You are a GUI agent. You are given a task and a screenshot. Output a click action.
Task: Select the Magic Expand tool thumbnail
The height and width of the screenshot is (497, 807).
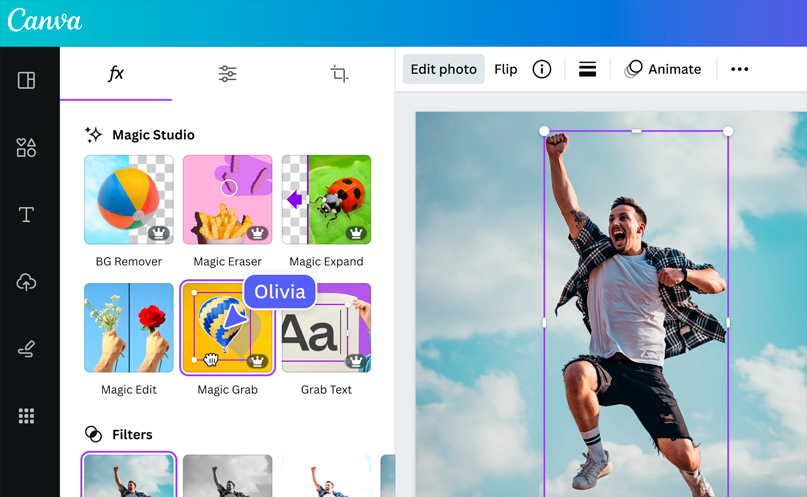[x=326, y=200]
